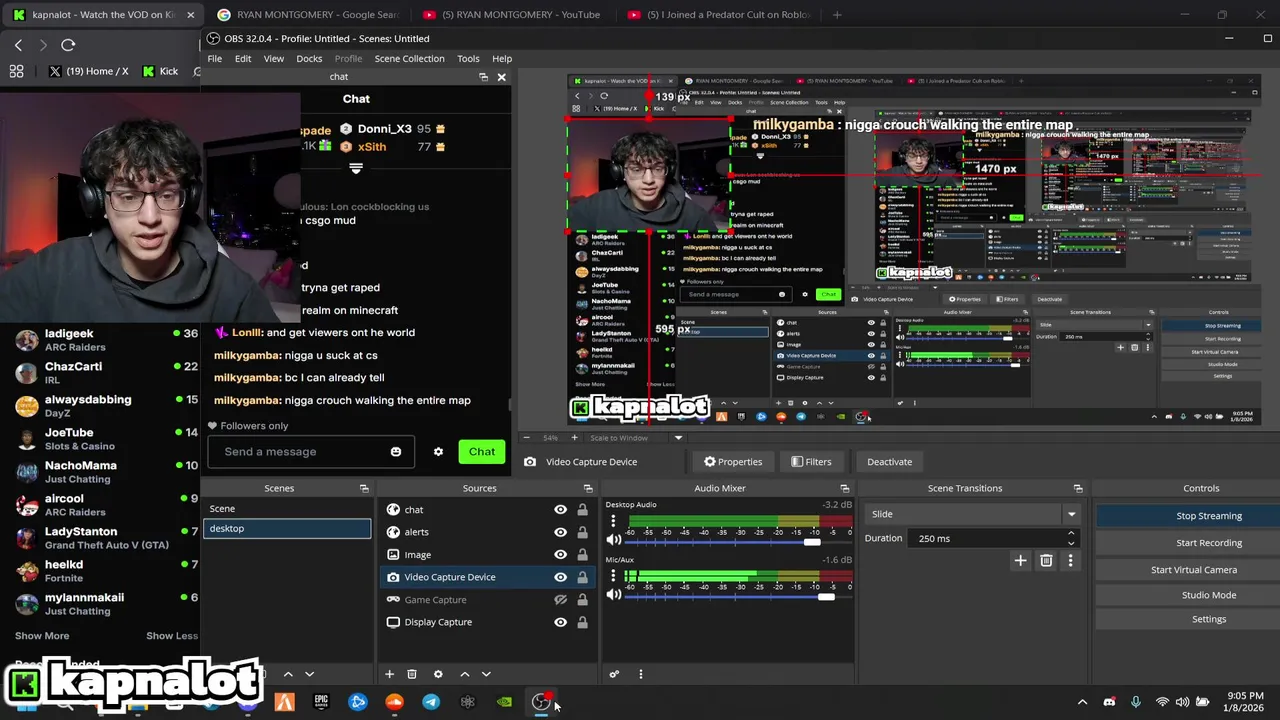The height and width of the screenshot is (720, 1280).
Task: Open Telegram from the taskbar
Action: point(431,702)
